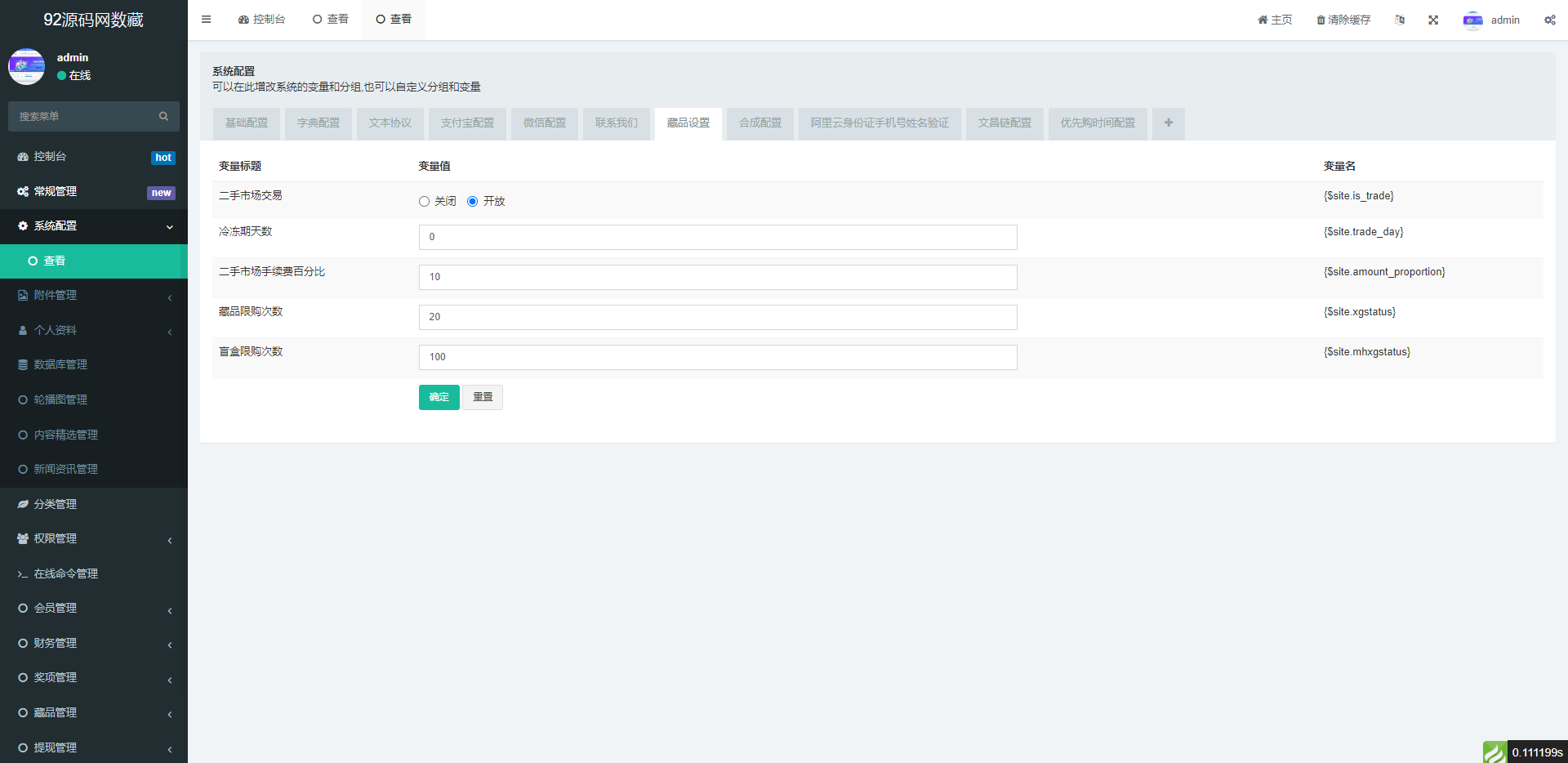Click the dashboard icon on 控制台 top tab

tap(243, 20)
